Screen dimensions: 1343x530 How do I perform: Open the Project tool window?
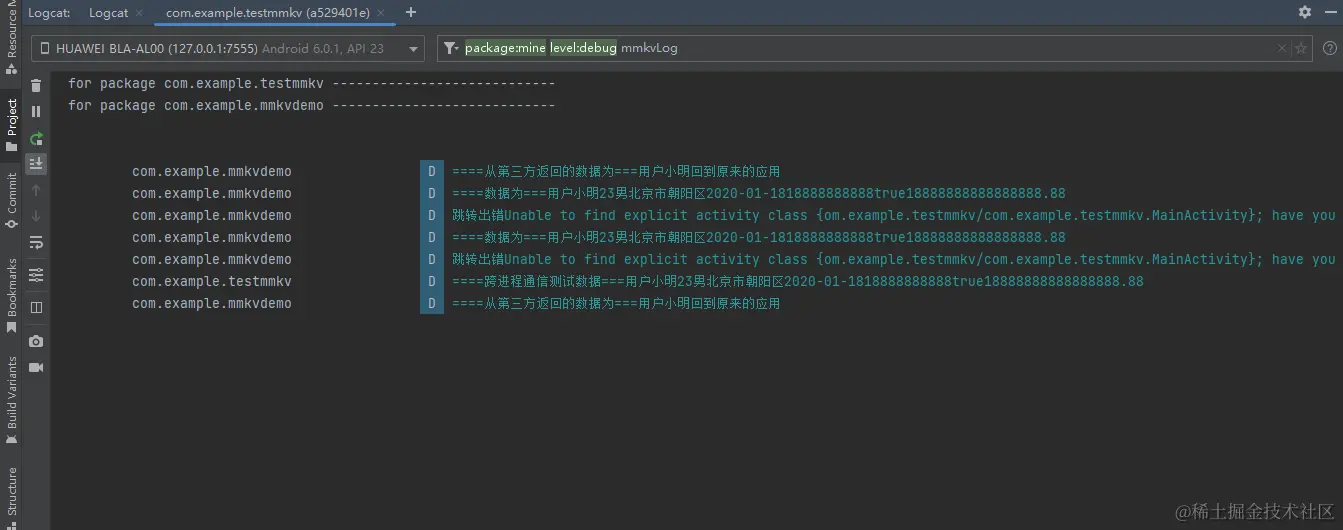[12, 125]
